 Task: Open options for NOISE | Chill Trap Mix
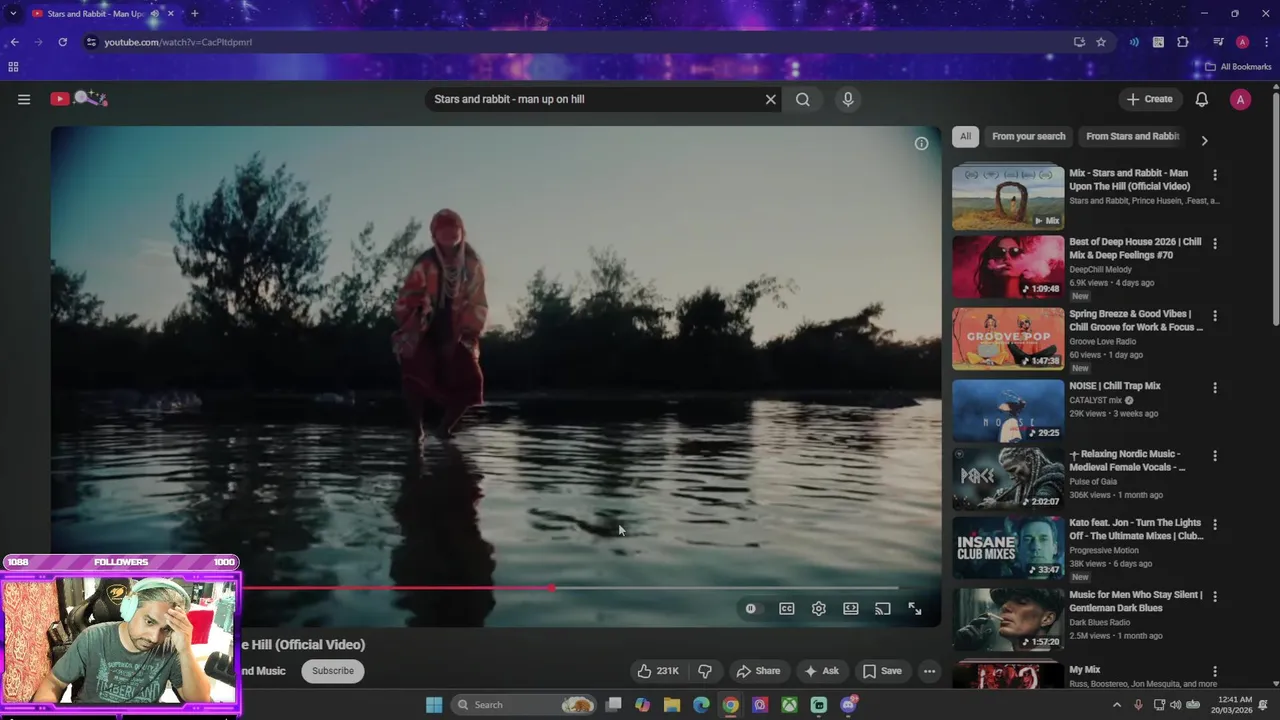1215,387
